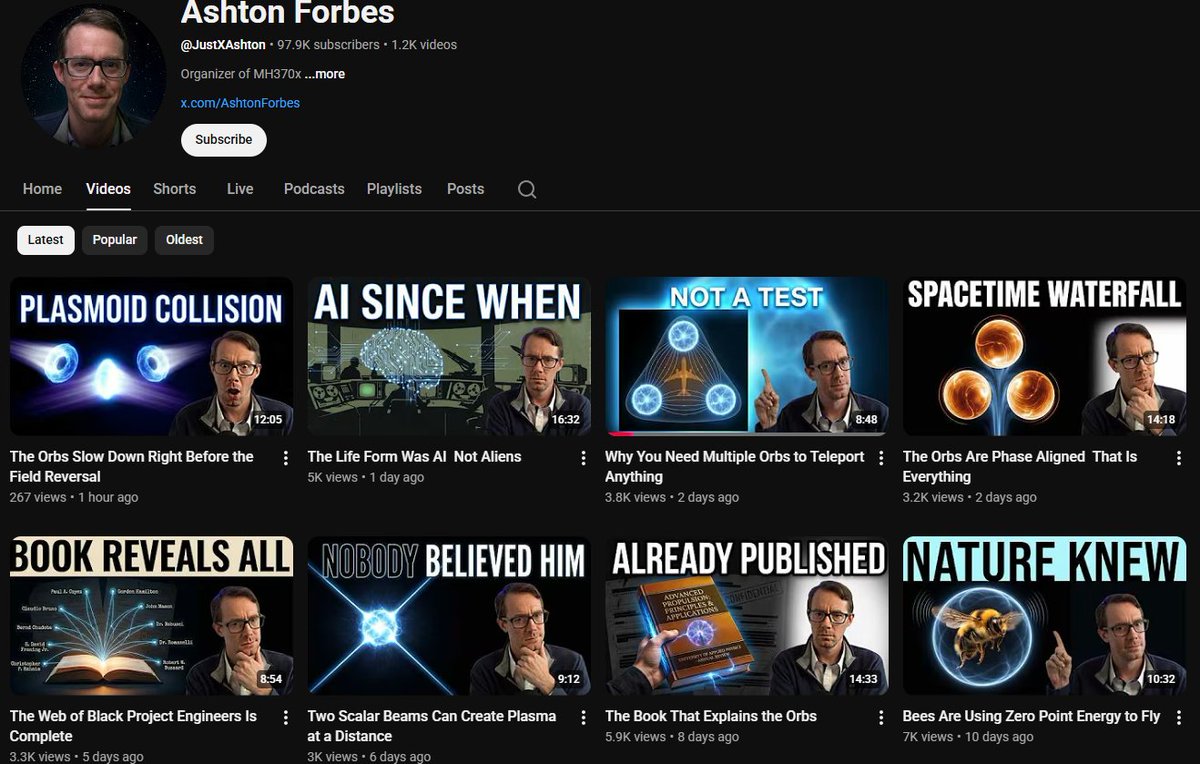Viewport: 1200px width, 764px height.
Task: Sort videos by Popular
Action: click(x=115, y=240)
